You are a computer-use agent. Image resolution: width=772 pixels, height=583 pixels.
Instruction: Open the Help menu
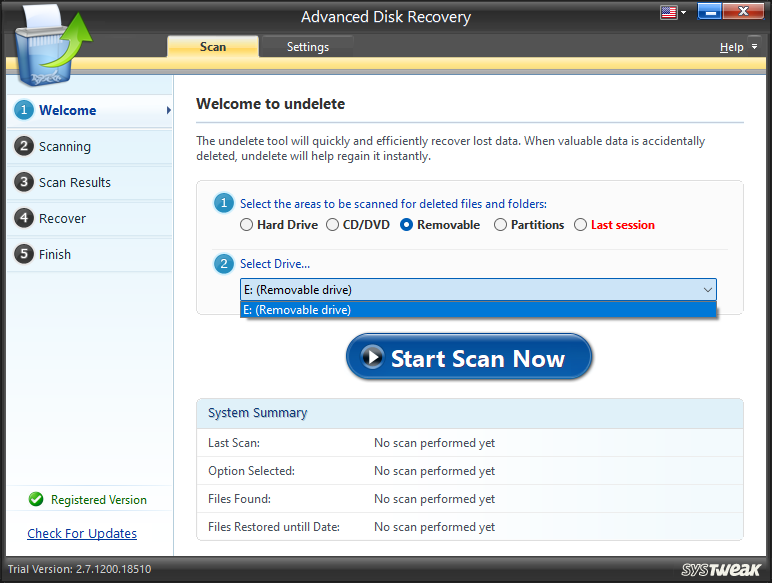[x=737, y=47]
